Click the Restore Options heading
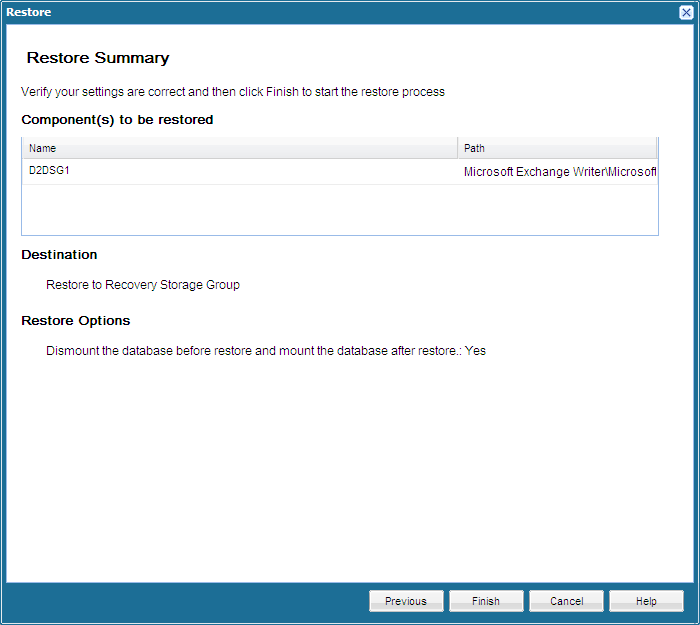This screenshot has height=625, width=700. [x=76, y=321]
